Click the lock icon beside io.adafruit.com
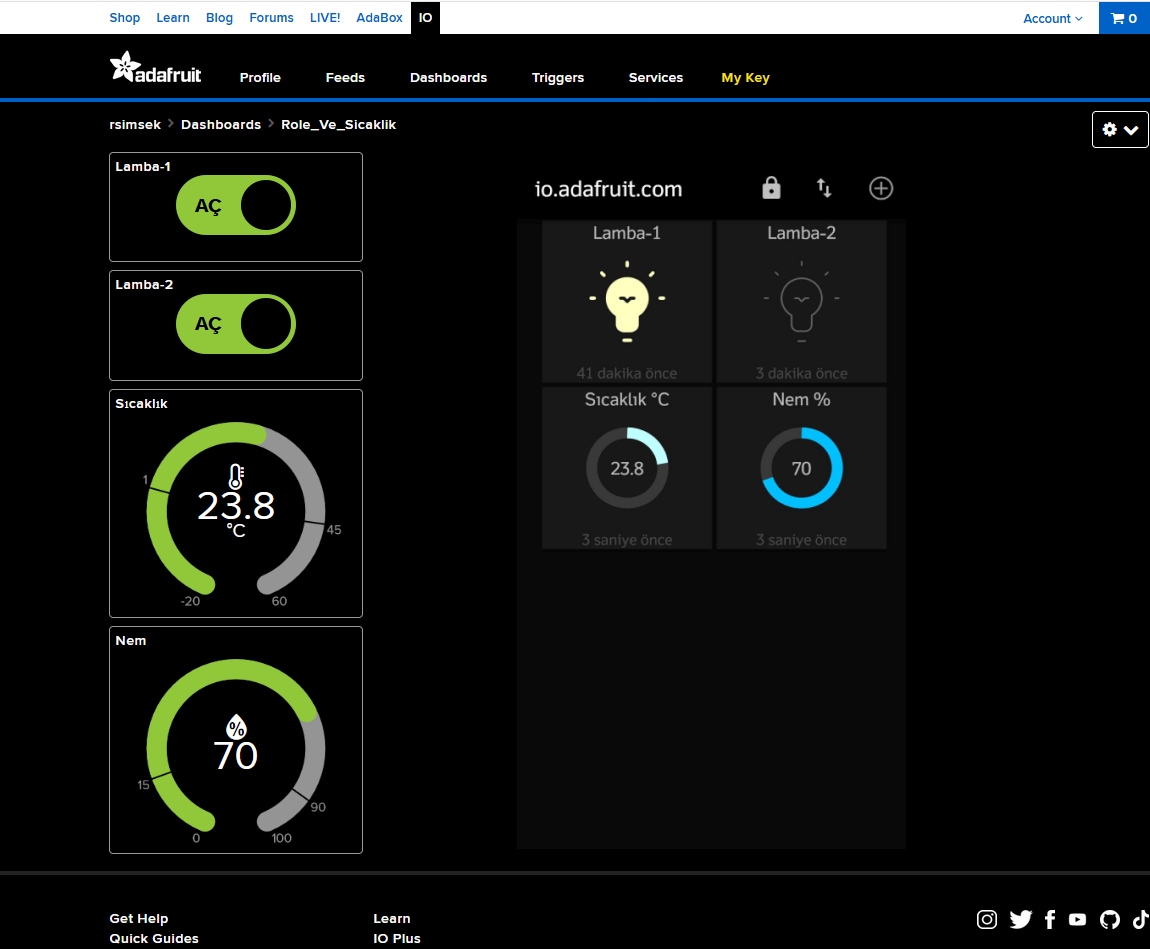 point(771,188)
